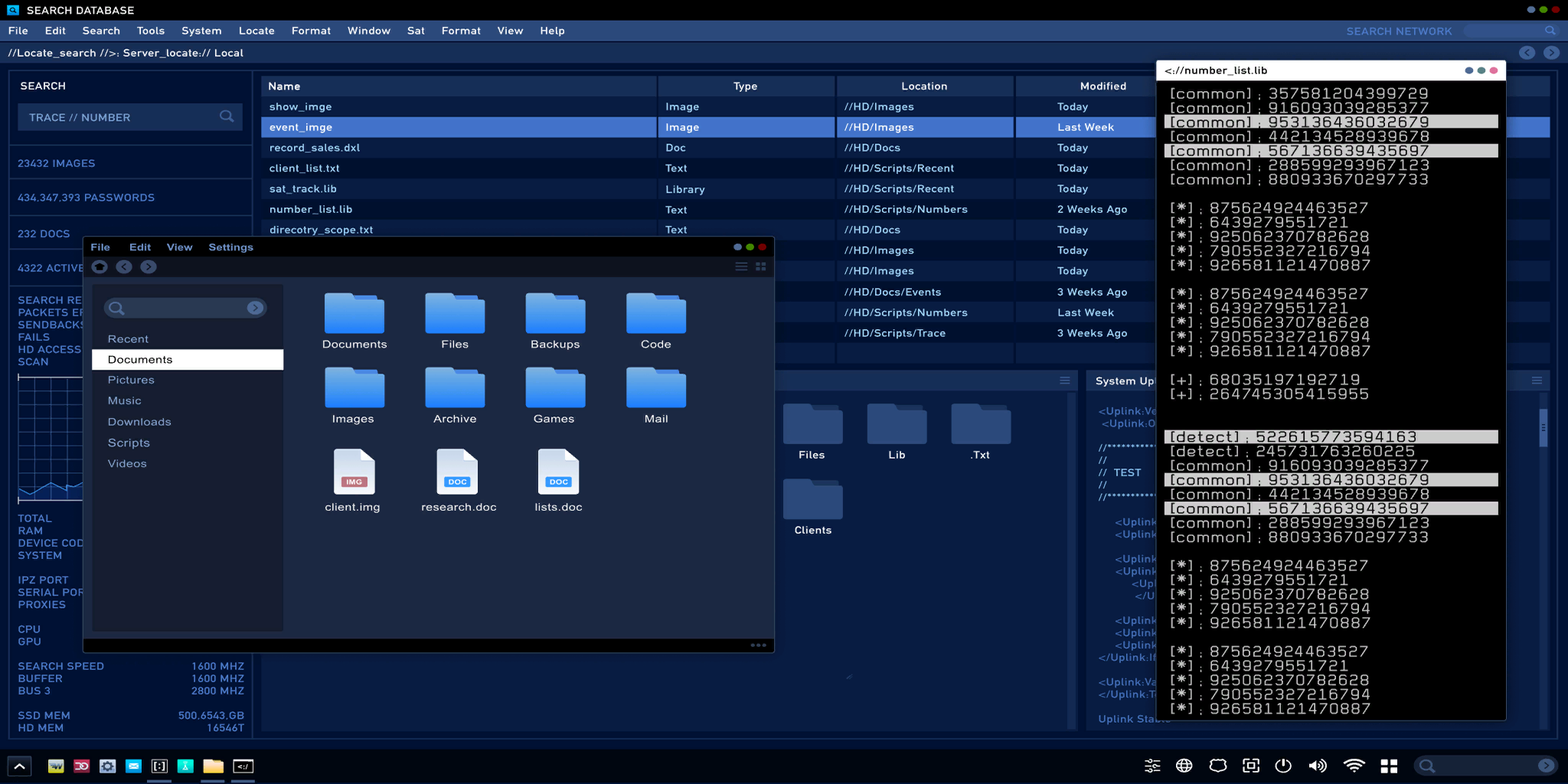Open the hourglass app in the taskbar
This screenshot has height=784, width=1568.
185,766
